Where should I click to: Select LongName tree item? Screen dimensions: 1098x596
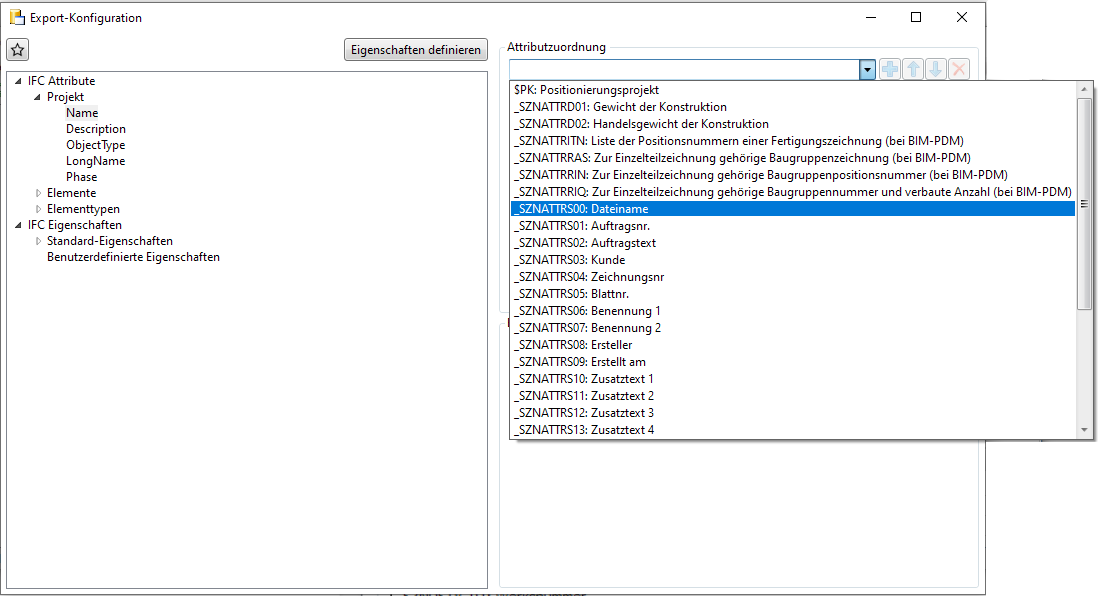[95, 161]
